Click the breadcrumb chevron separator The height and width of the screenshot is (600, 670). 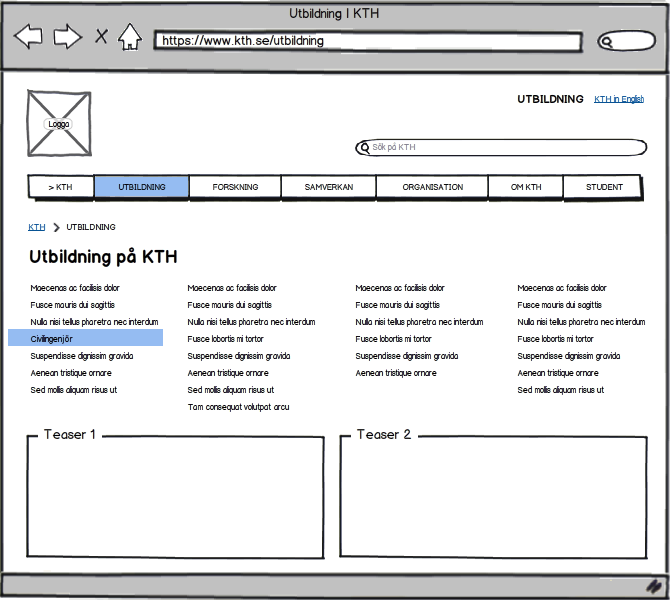point(56,227)
